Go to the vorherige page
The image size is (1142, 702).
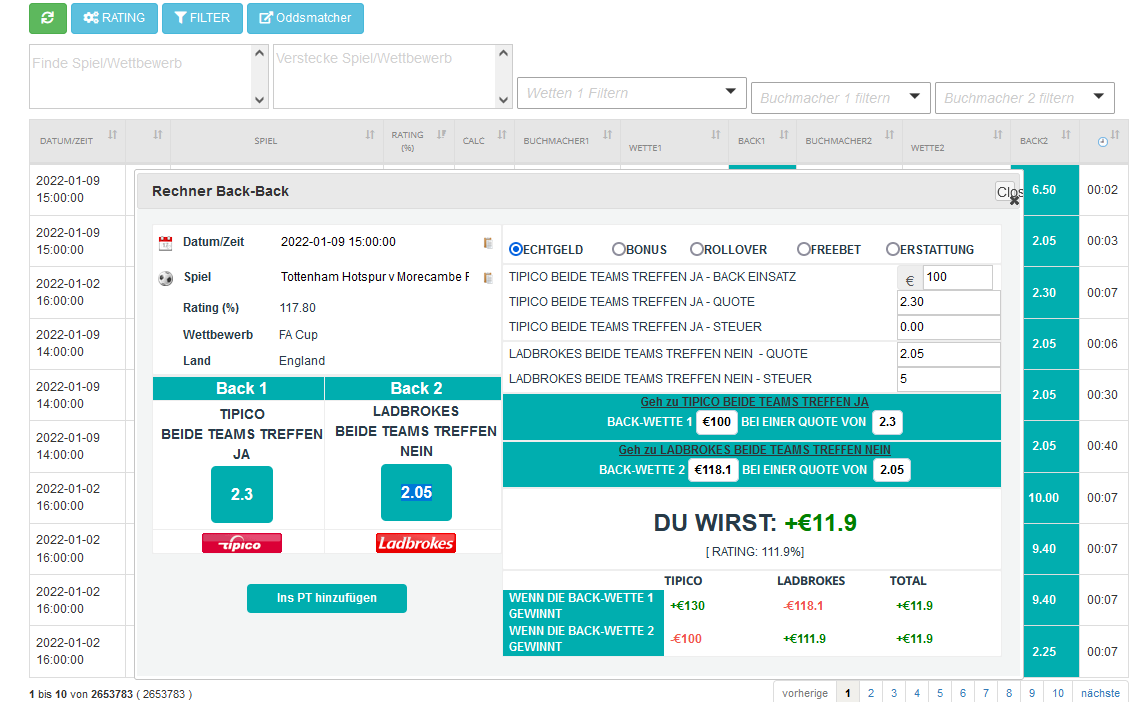pyautogui.click(x=805, y=693)
